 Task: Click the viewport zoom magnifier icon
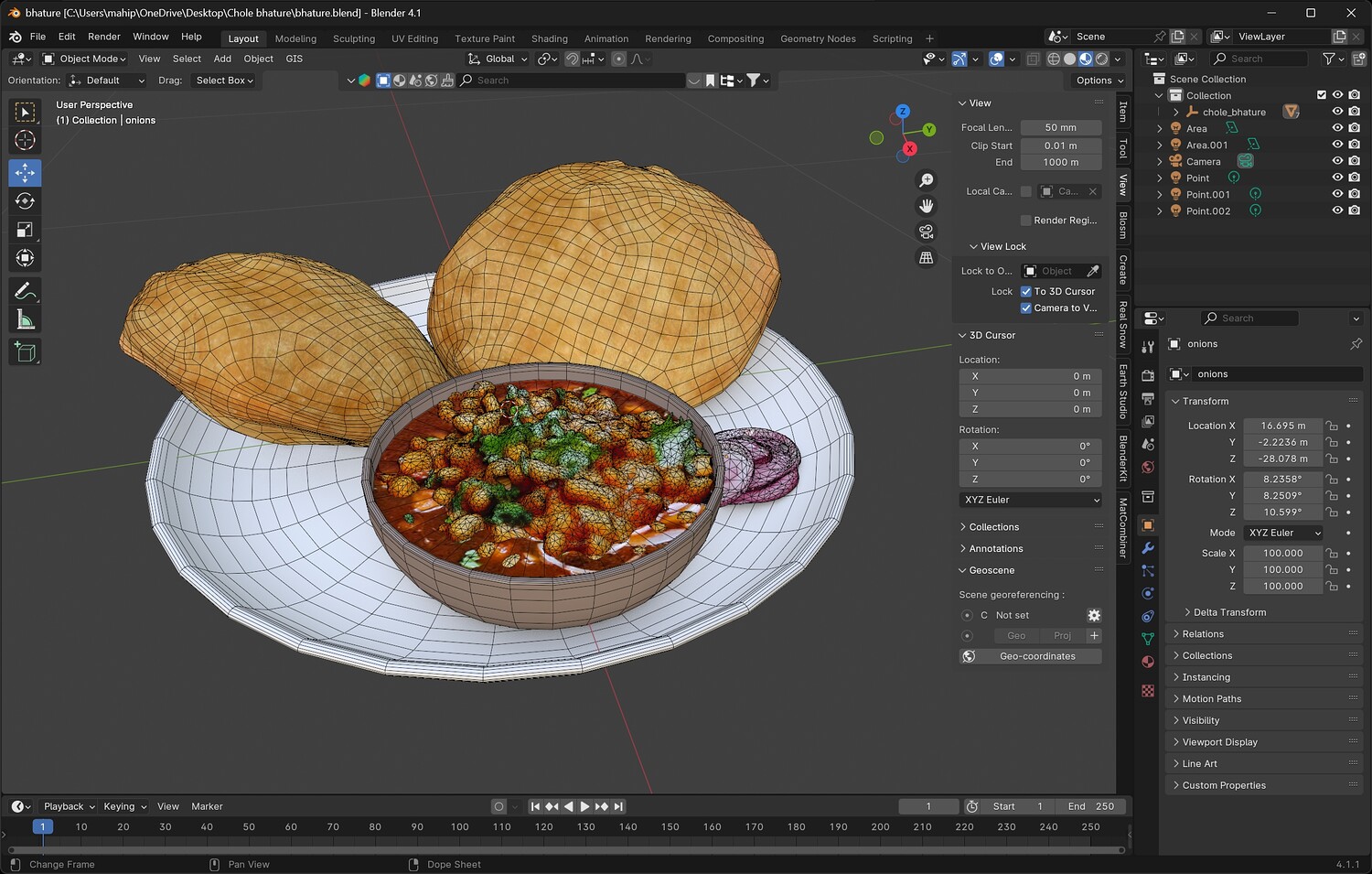click(927, 180)
